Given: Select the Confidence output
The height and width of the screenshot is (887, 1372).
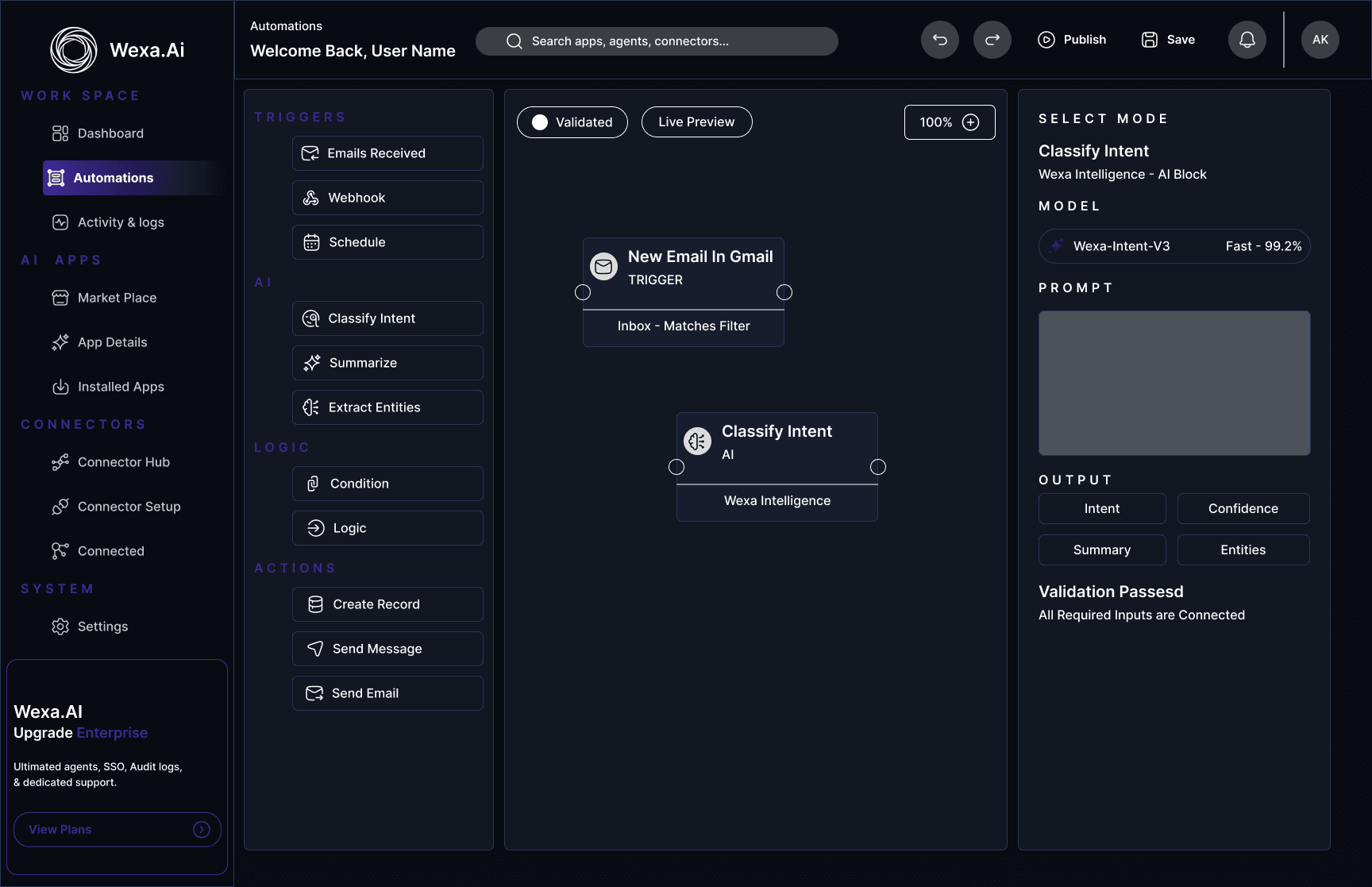Looking at the screenshot, I should 1243,509.
